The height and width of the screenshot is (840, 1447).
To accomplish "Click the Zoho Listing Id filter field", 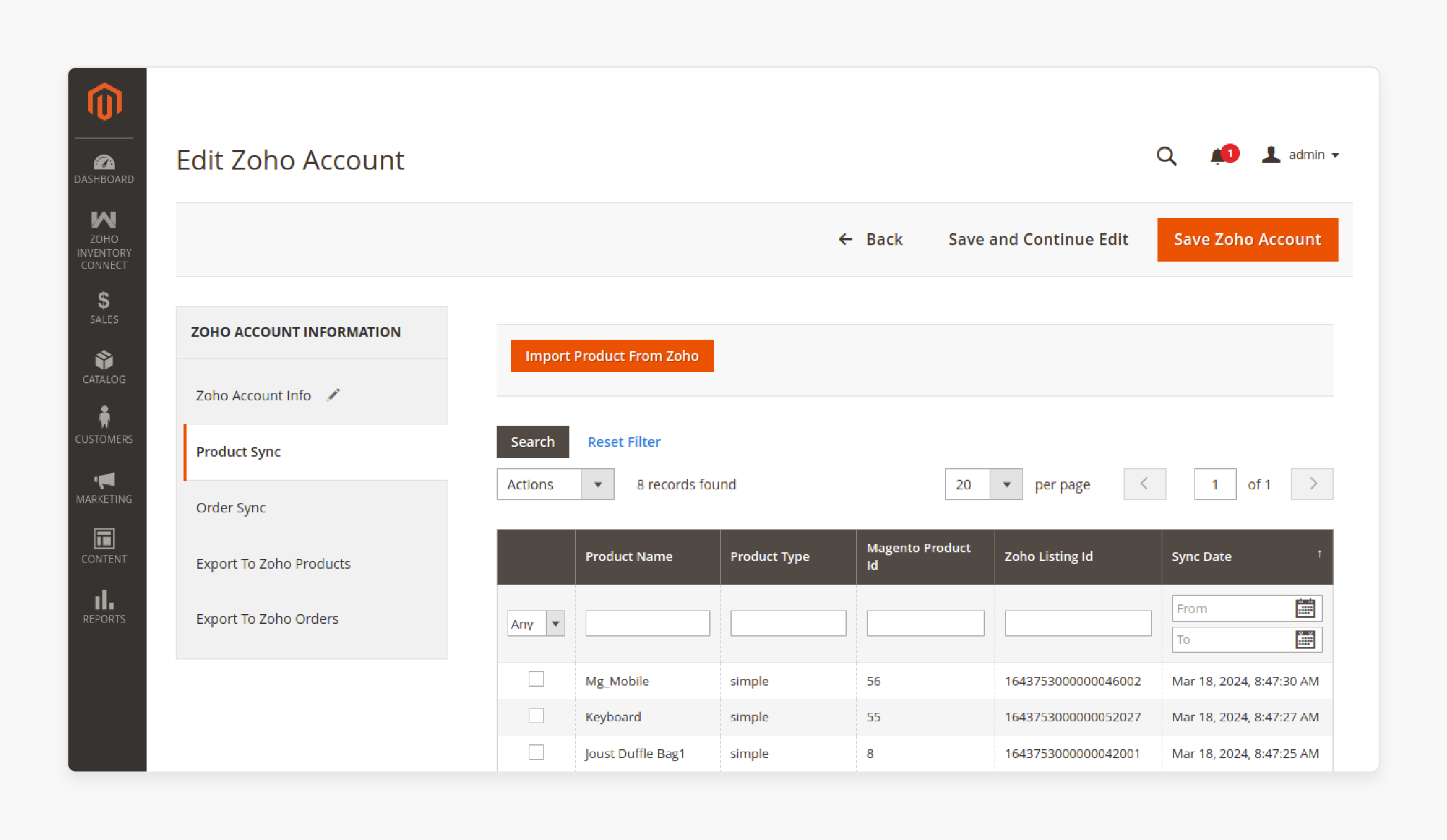I will 1078,623.
